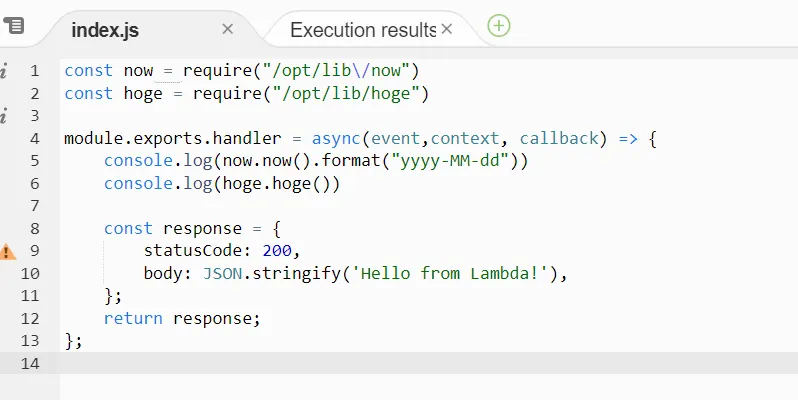Click line number 4 in the gutter
Screen dimensions: 798x400
[x=34, y=139]
